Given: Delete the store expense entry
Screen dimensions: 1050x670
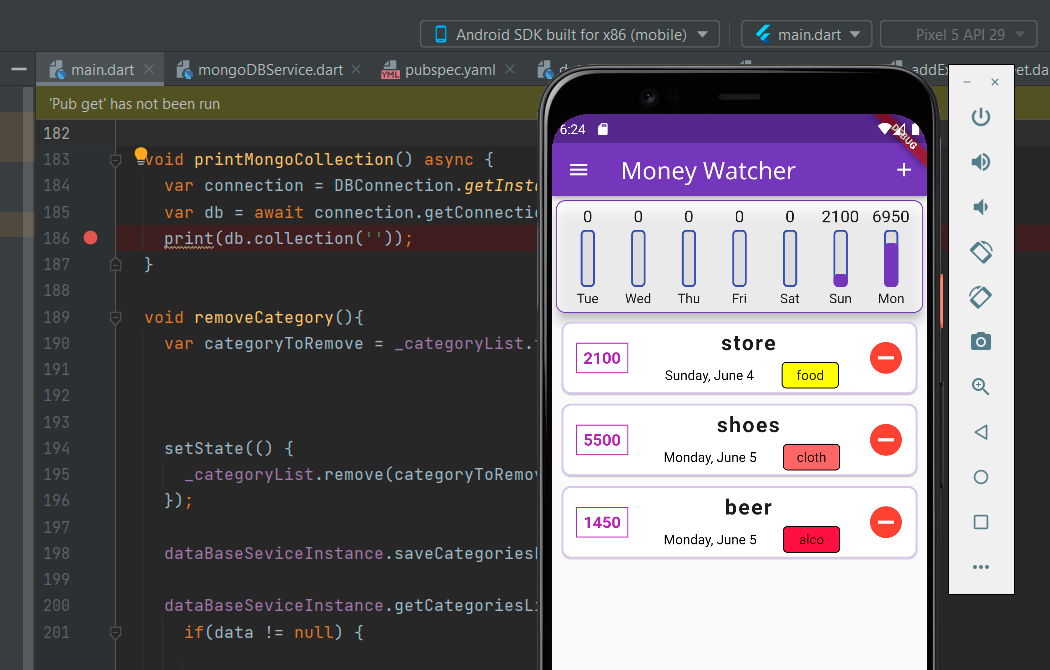Looking at the screenshot, I should (885, 358).
